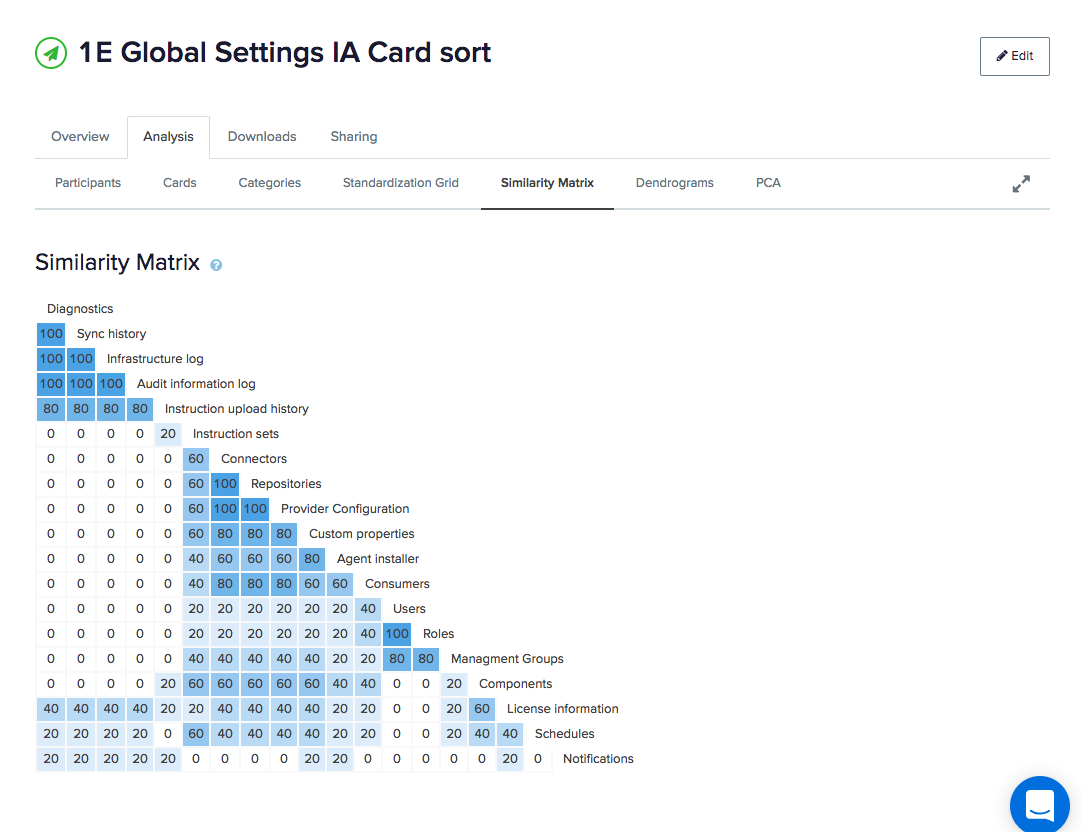Screen dimensions: 1082x832
Task: Select the Participants sub-tab
Action: point(88,183)
